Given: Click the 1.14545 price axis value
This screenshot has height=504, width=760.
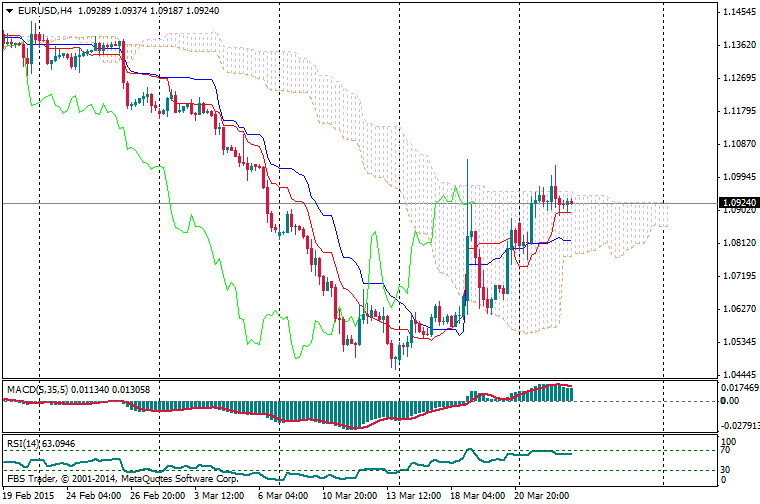Looking at the screenshot, I should [738, 12].
